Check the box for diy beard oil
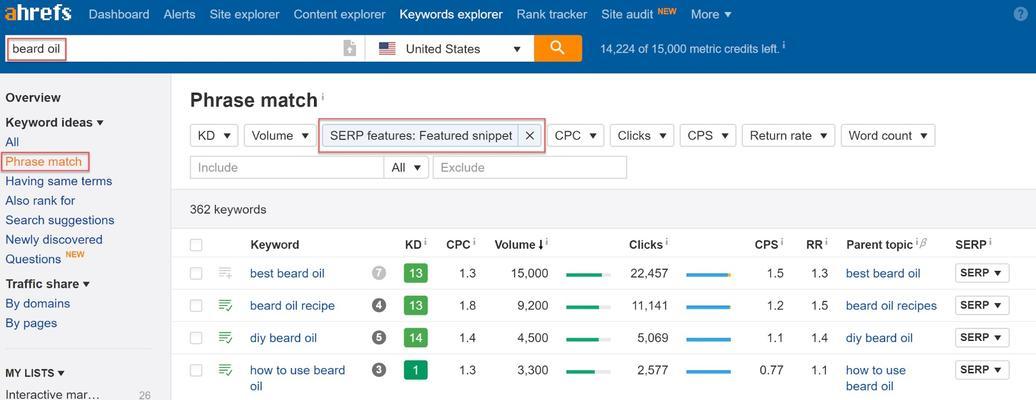 196,338
